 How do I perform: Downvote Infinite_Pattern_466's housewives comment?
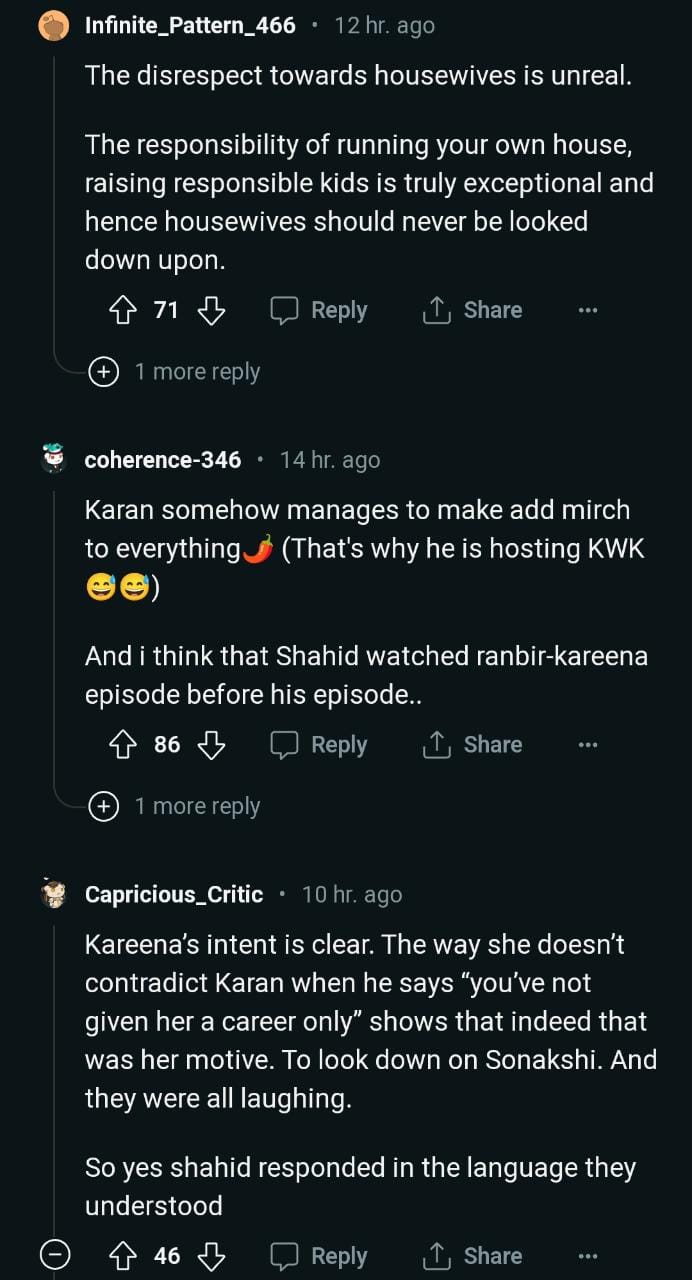pyautogui.click(x=211, y=311)
